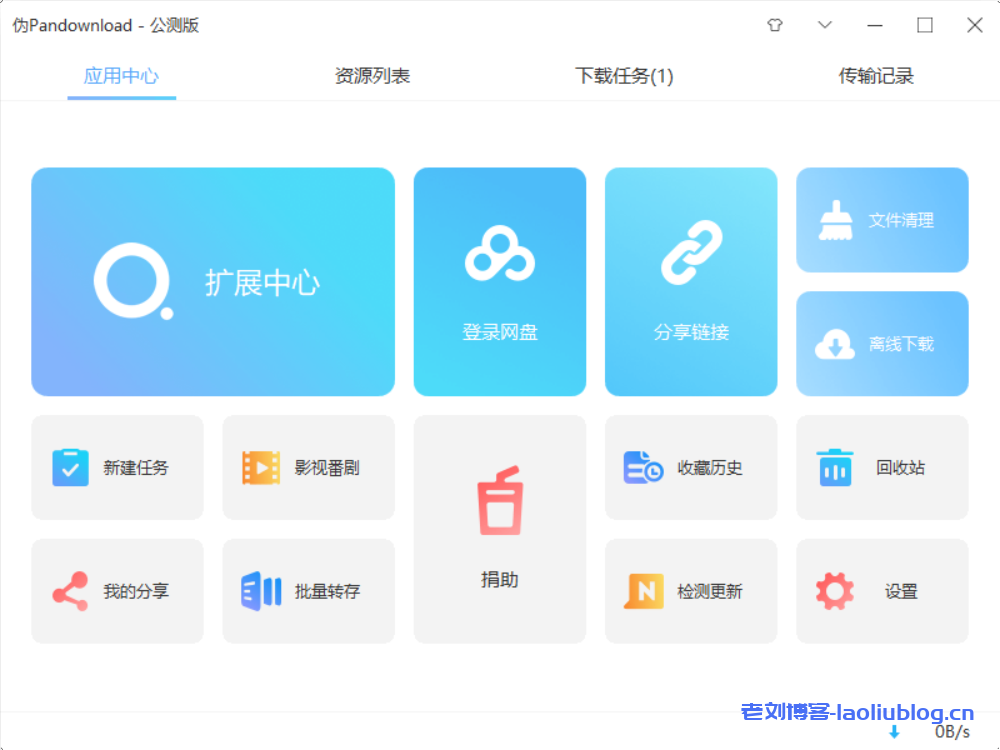The height and width of the screenshot is (750, 1000).
Task: Browse 影视番剧 movies and series
Action: 308,467
